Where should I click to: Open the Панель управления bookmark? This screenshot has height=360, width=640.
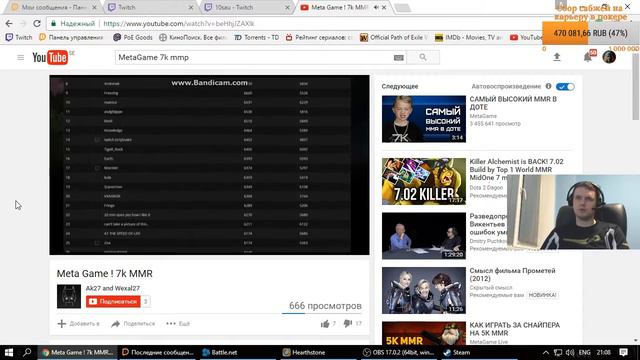(71, 38)
